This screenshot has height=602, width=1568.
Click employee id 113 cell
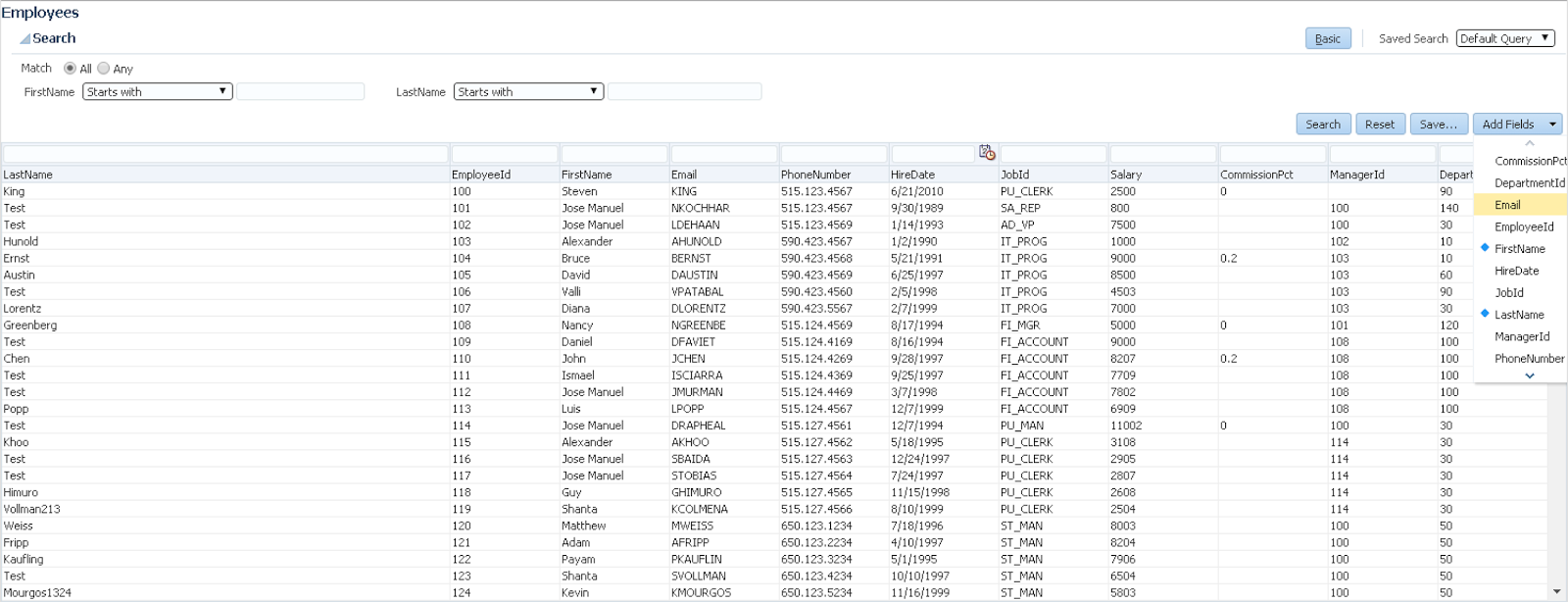coord(505,409)
